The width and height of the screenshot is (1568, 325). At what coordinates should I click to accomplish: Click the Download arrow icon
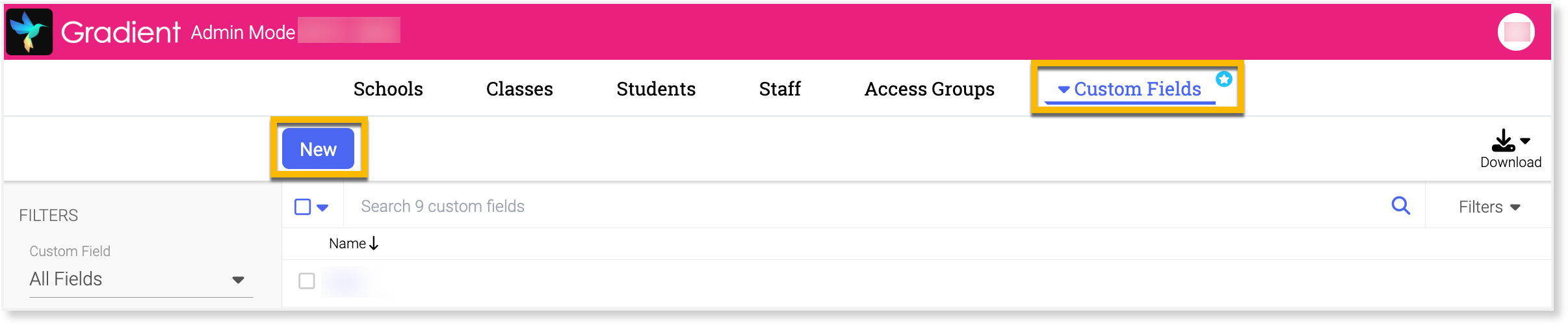[1503, 140]
